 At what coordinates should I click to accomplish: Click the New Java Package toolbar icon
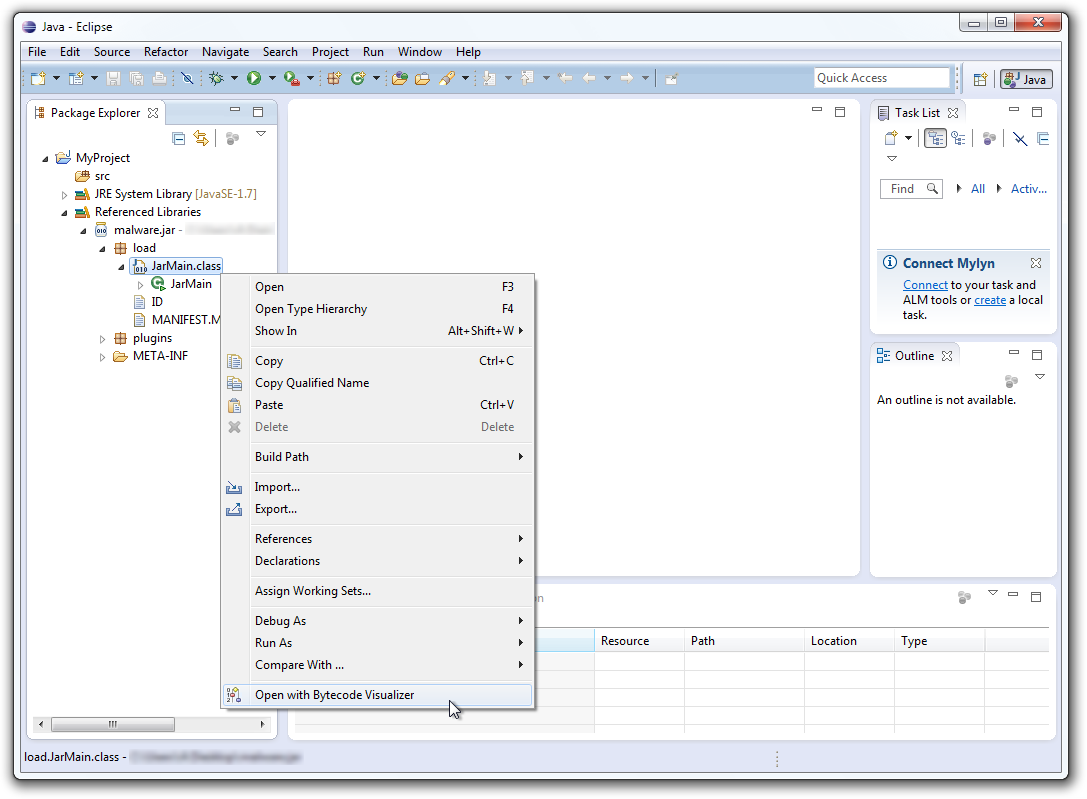334,78
